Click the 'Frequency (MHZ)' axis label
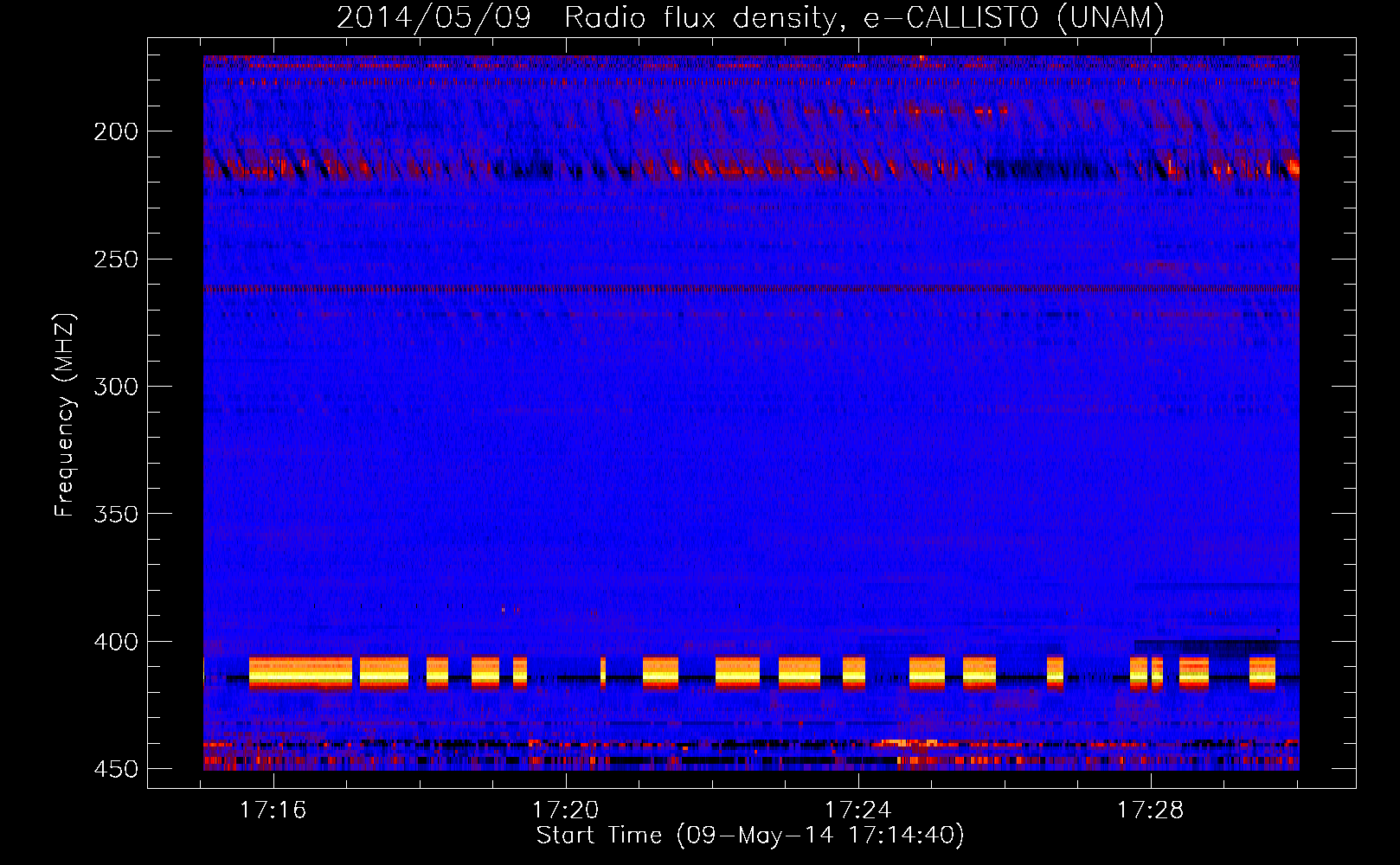The width and height of the screenshot is (1400, 865). point(65,415)
